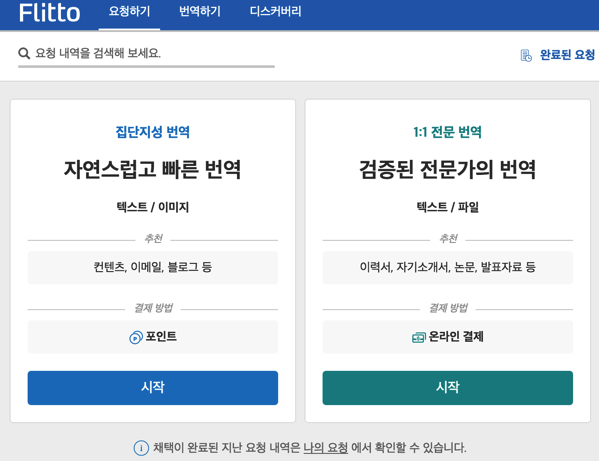This screenshot has width=599, height=461.
Task: Switch to the 번역하기 tab
Action: [200, 11]
